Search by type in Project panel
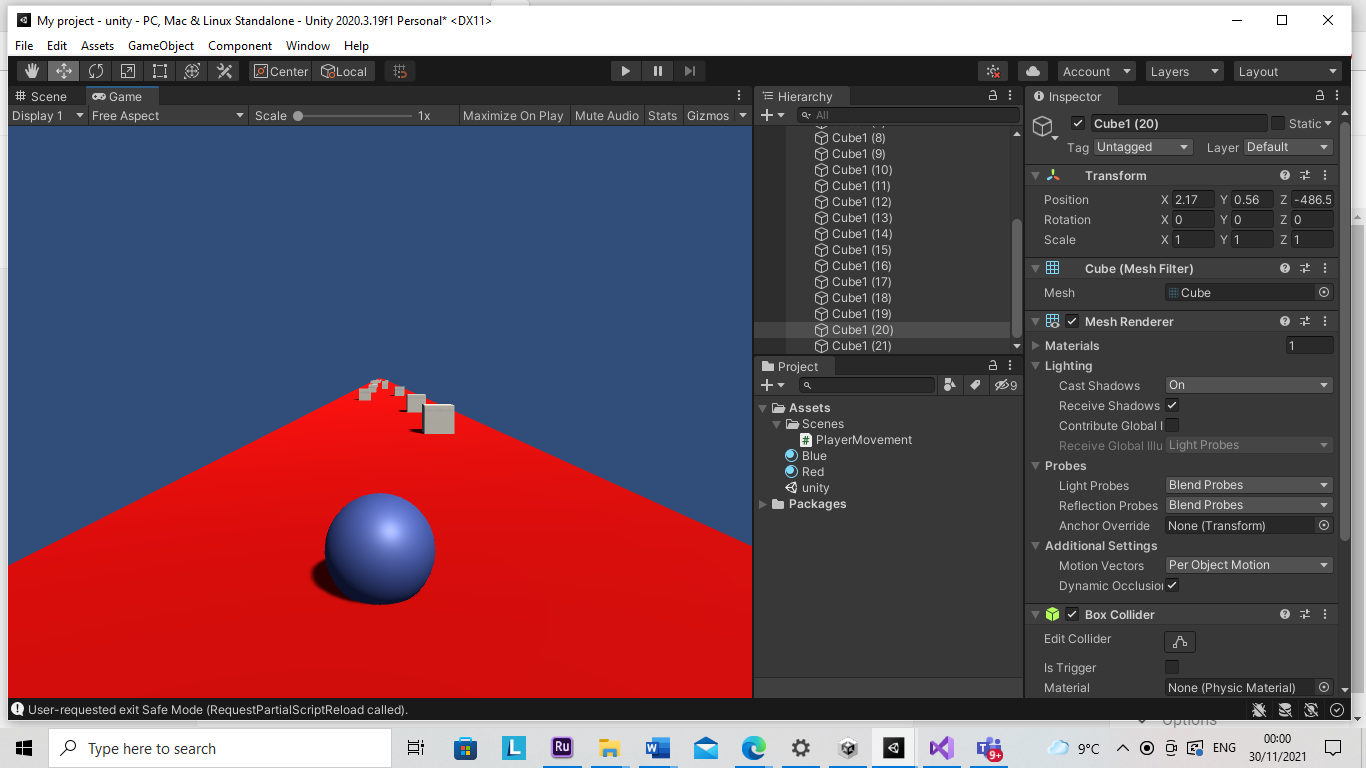 [950, 385]
